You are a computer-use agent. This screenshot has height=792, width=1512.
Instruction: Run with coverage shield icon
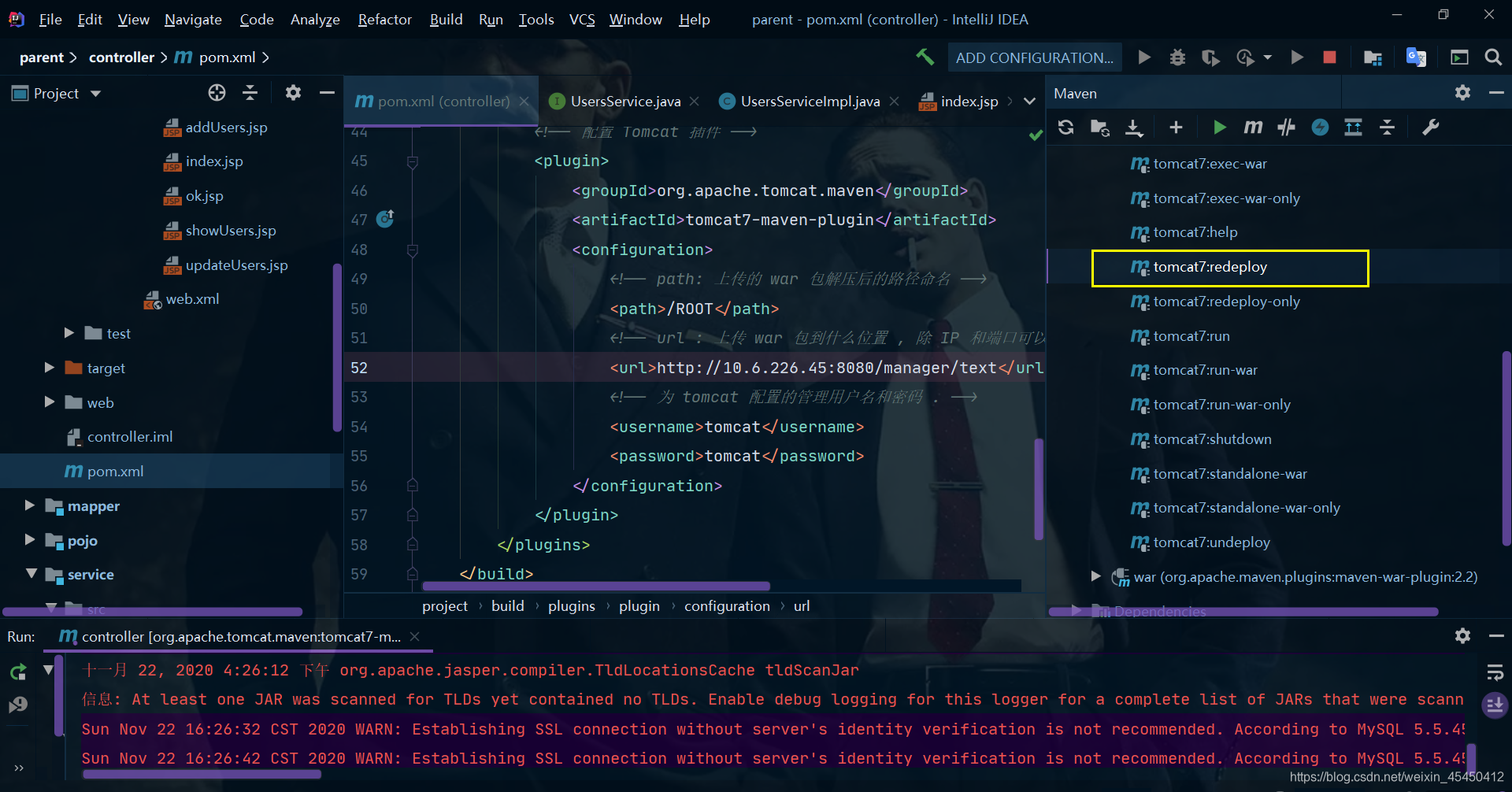[x=1210, y=57]
